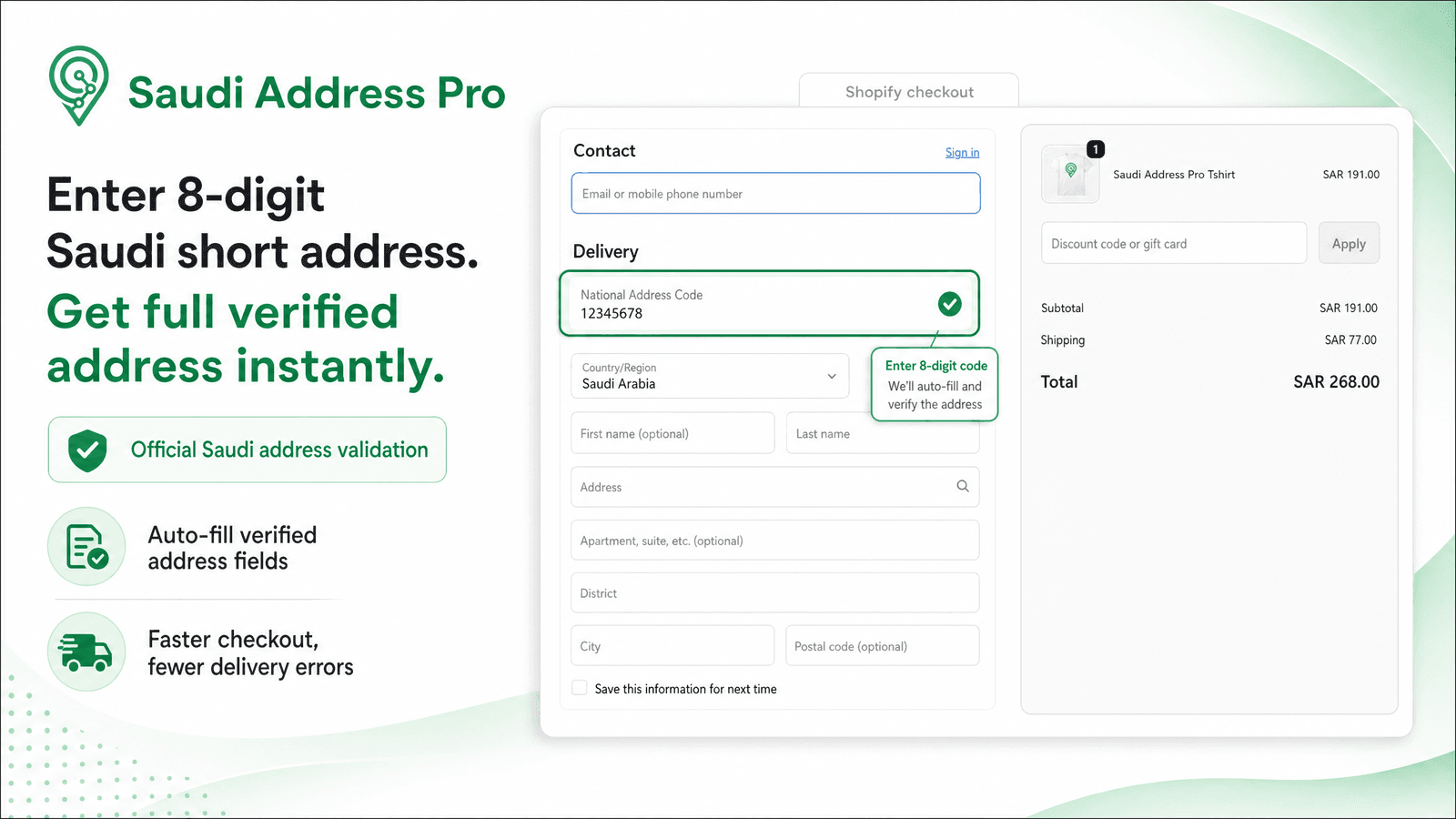
Task: Follow the Sign in link
Action: 962,153
